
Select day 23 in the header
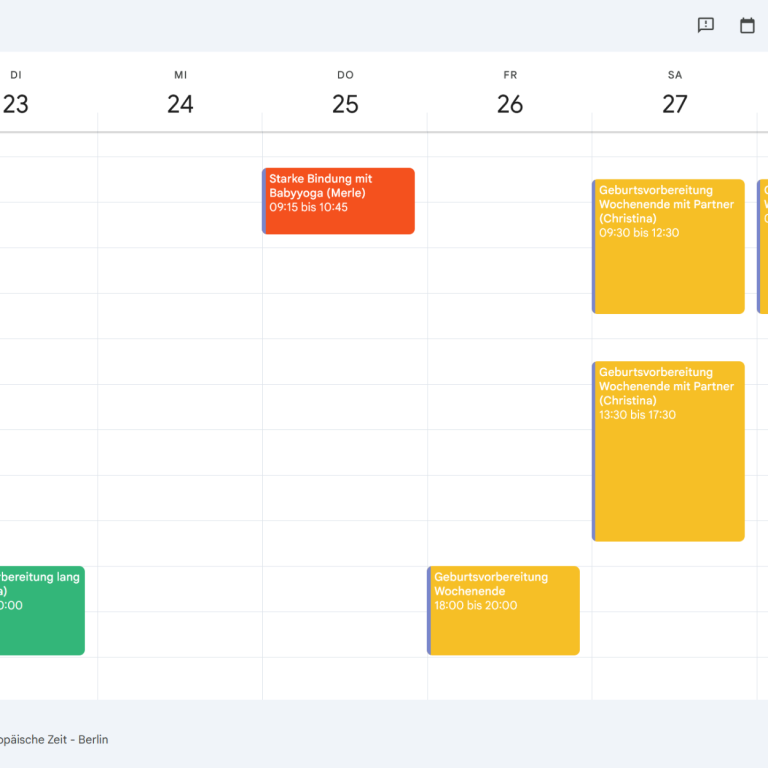[16, 104]
